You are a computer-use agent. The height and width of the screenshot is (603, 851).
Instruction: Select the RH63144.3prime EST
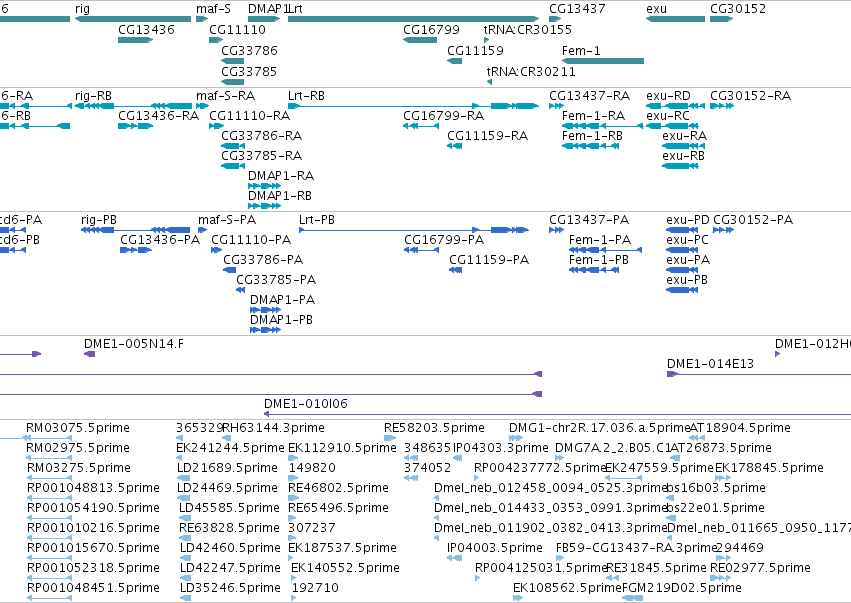(x=227, y=438)
